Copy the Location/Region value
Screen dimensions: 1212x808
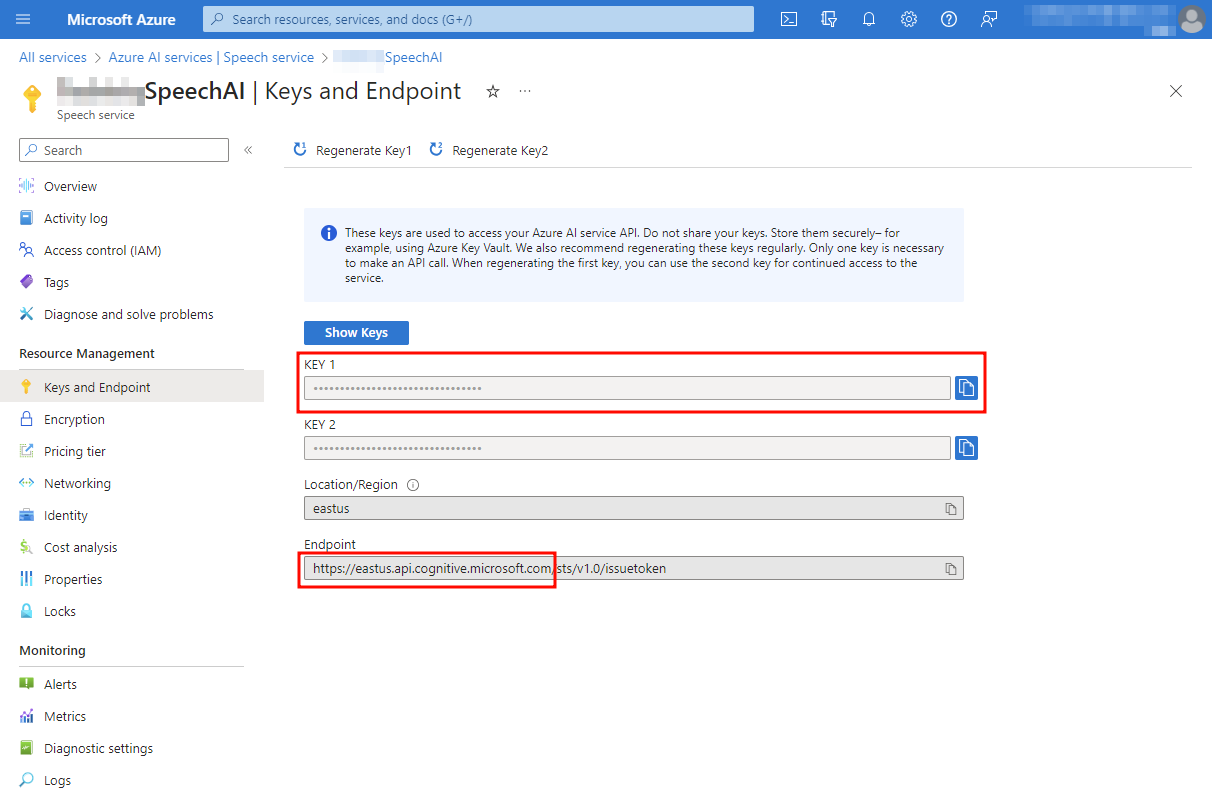click(x=951, y=509)
